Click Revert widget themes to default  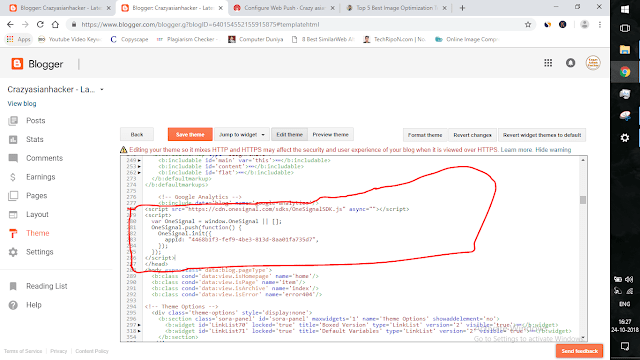click(542, 135)
